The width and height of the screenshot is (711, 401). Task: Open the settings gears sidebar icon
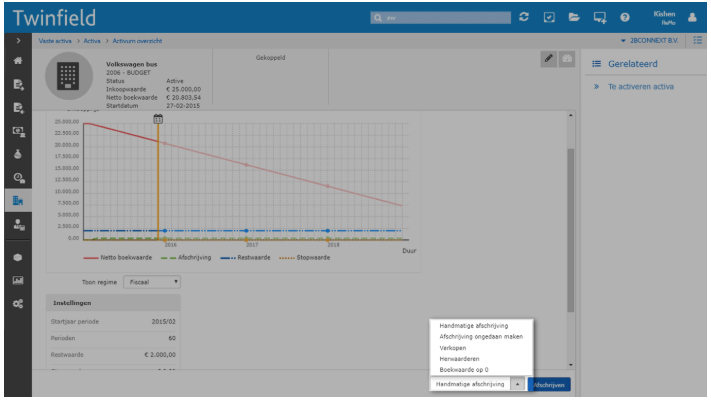tap(18, 304)
